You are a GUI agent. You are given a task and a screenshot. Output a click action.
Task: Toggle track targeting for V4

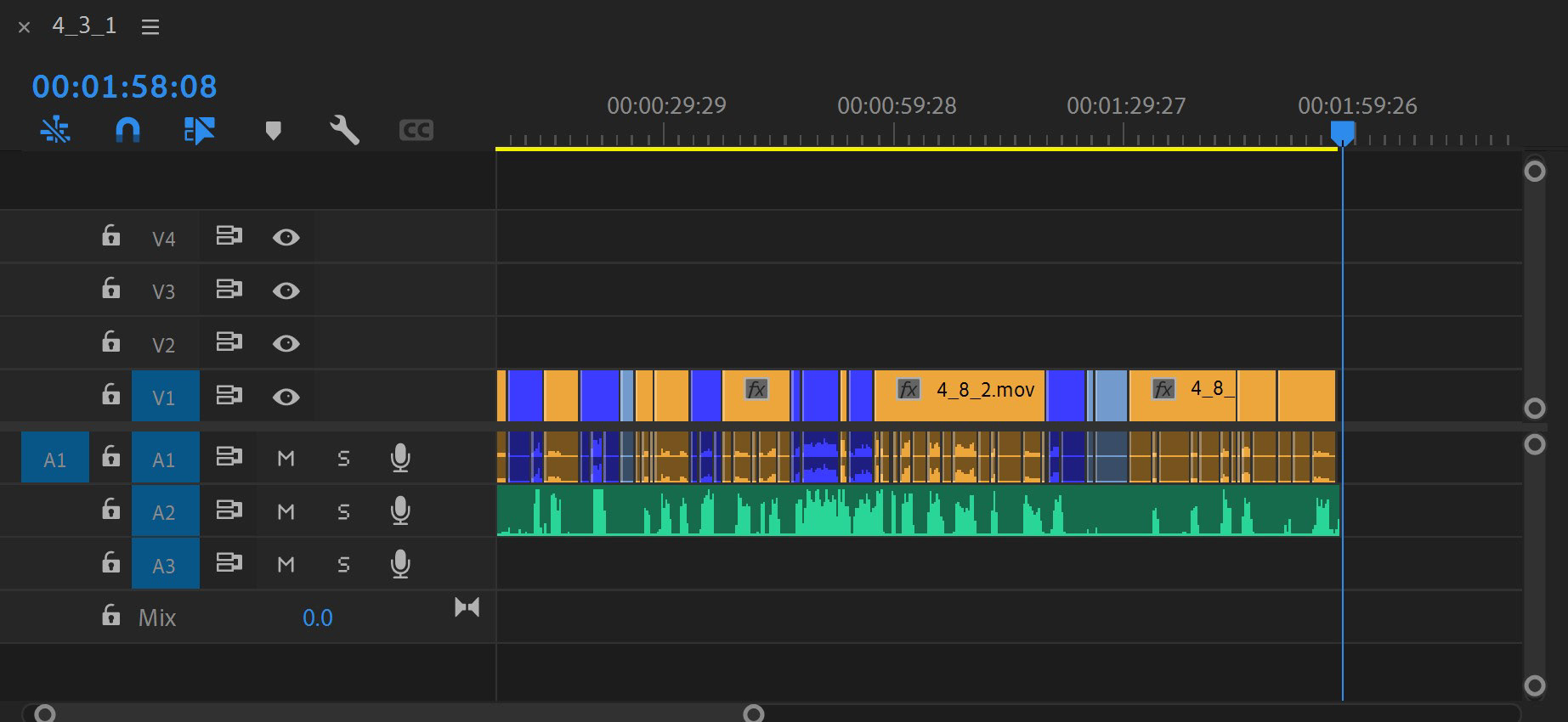point(165,238)
